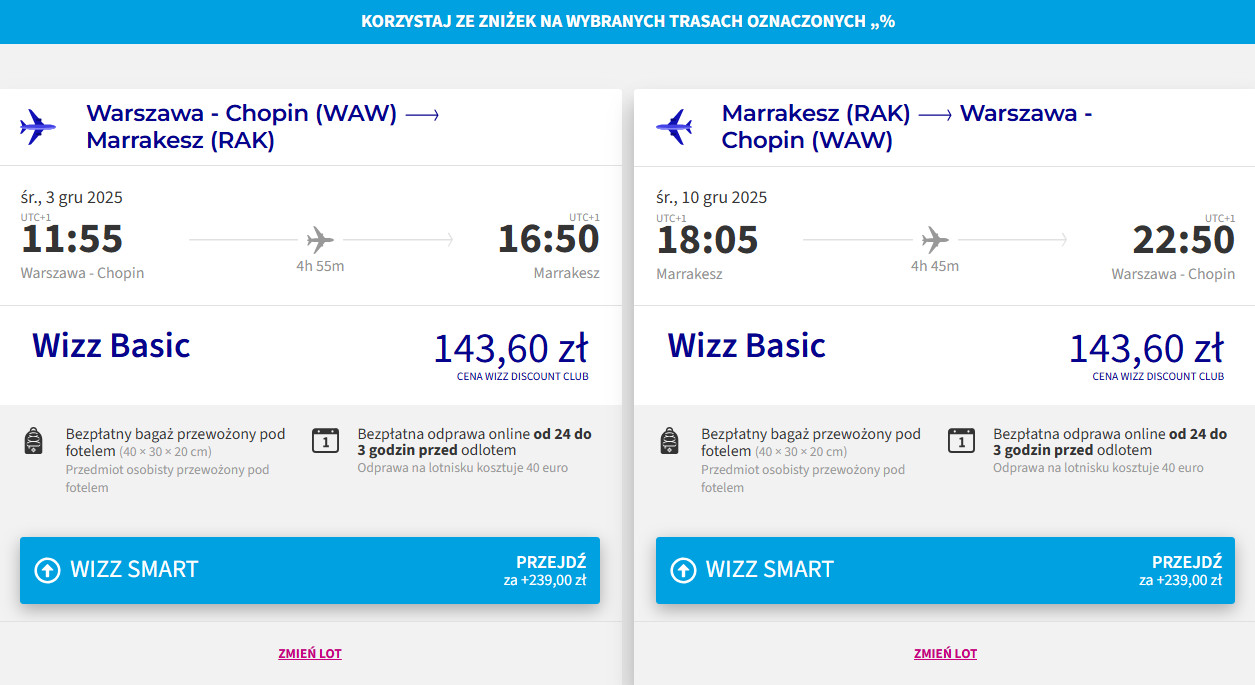Click the up-arrow icon on outbound WIZZ SMART
The height and width of the screenshot is (685, 1255).
tap(47, 570)
